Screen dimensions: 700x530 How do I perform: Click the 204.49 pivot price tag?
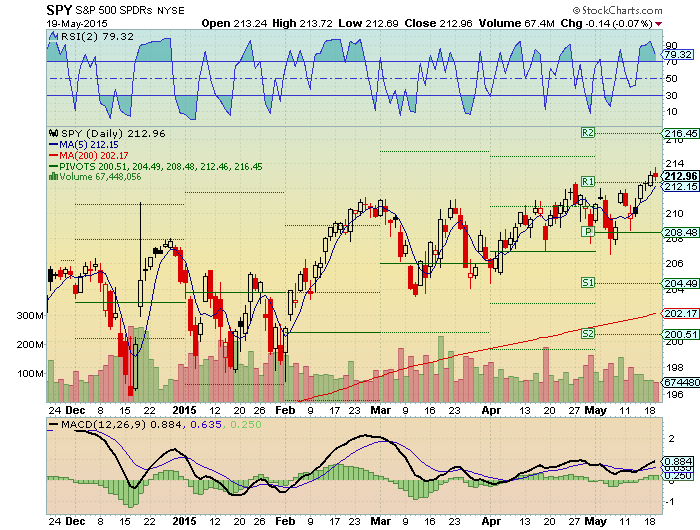coord(681,284)
